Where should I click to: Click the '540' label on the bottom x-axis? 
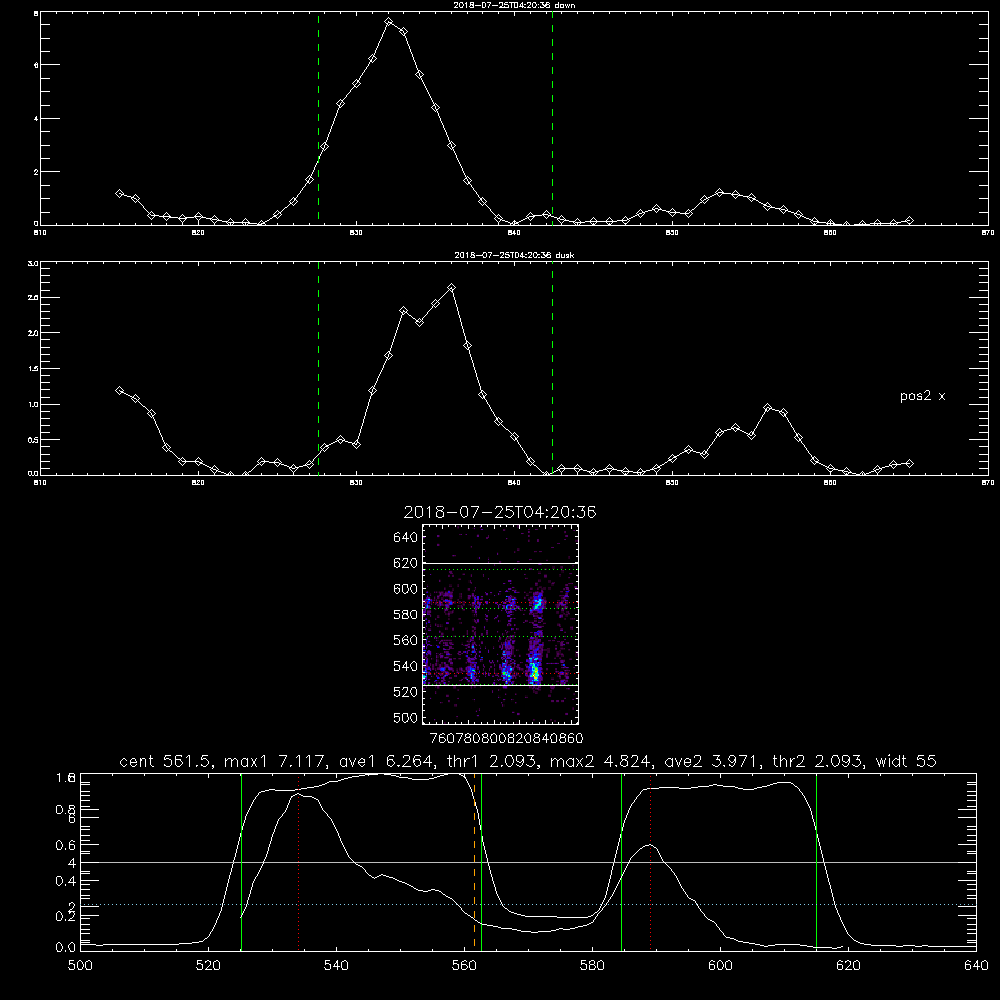click(x=336, y=965)
